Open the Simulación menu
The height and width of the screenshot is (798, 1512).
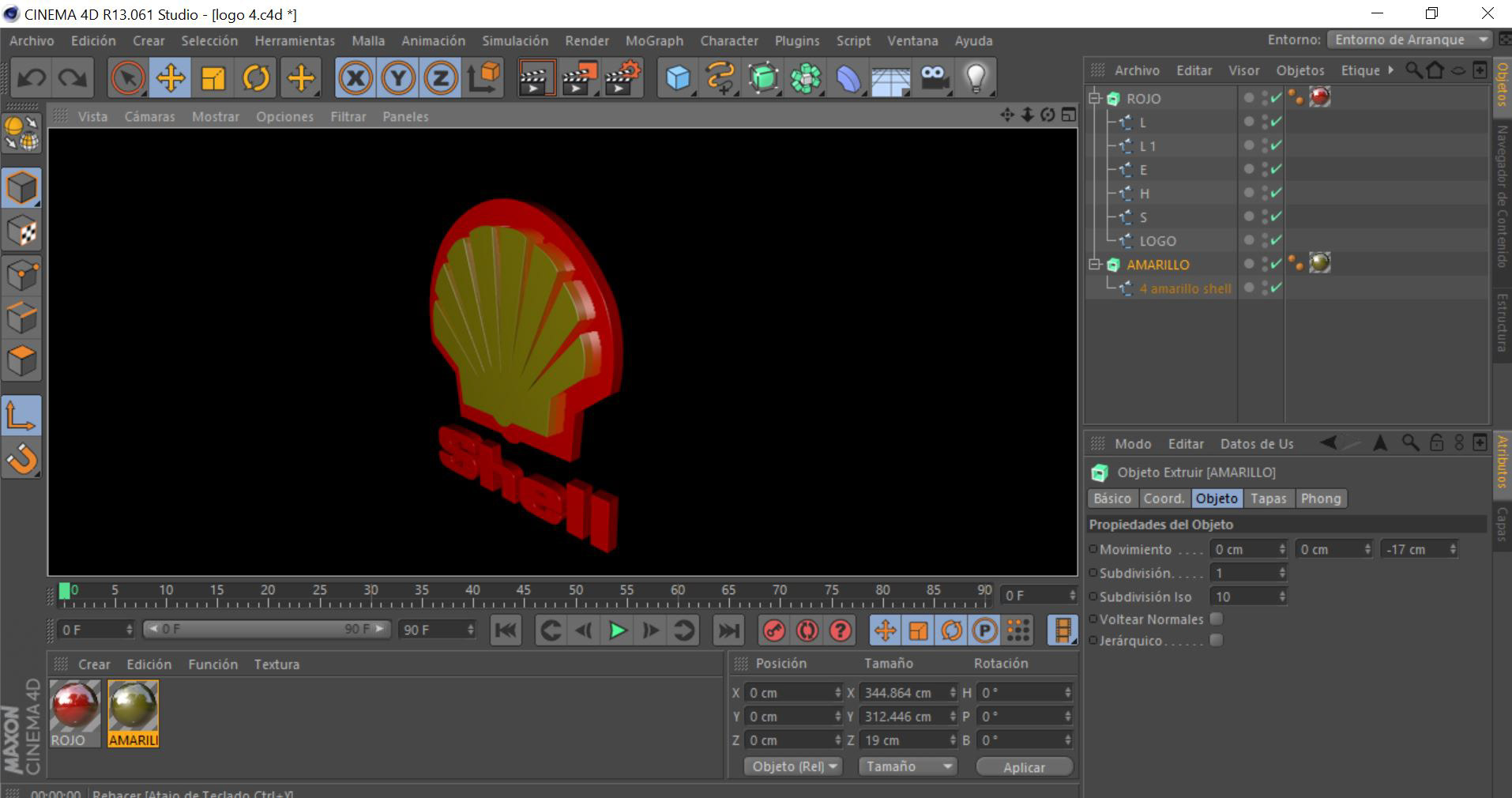click(x=515, y=40)
